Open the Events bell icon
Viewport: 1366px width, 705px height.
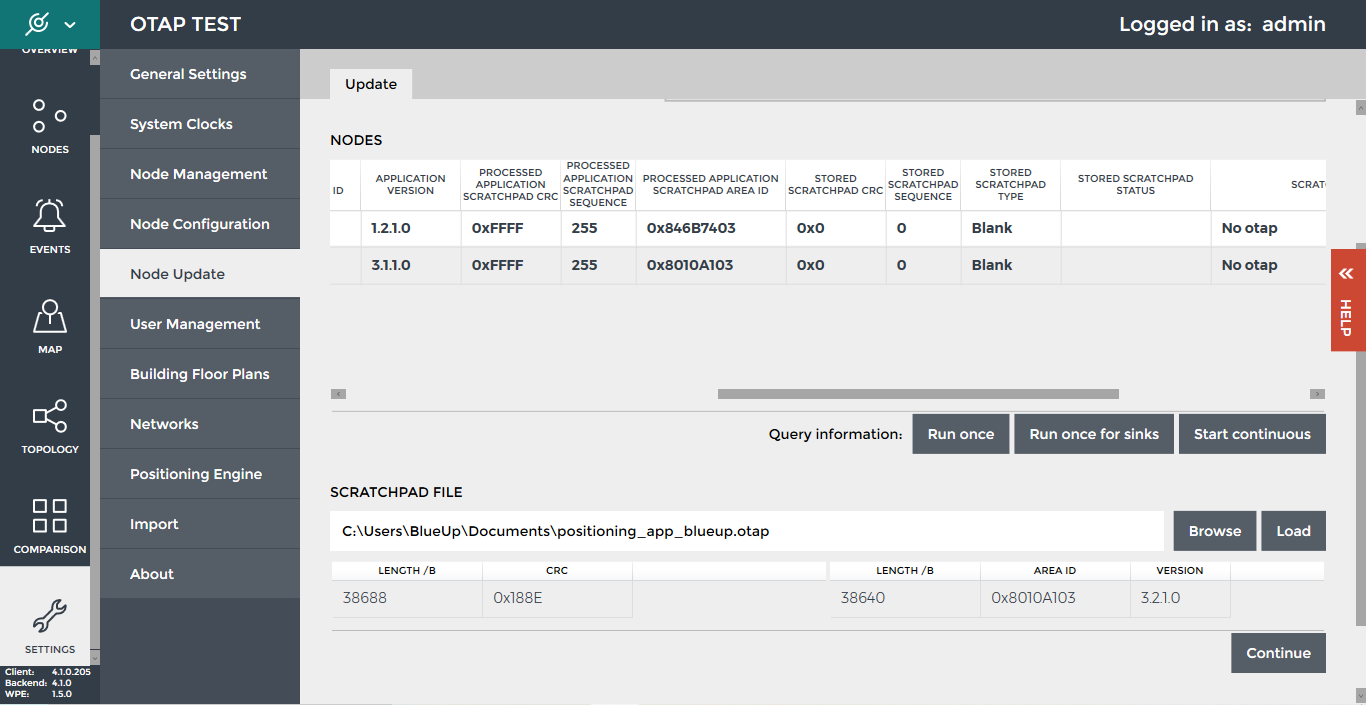[49, 216]
